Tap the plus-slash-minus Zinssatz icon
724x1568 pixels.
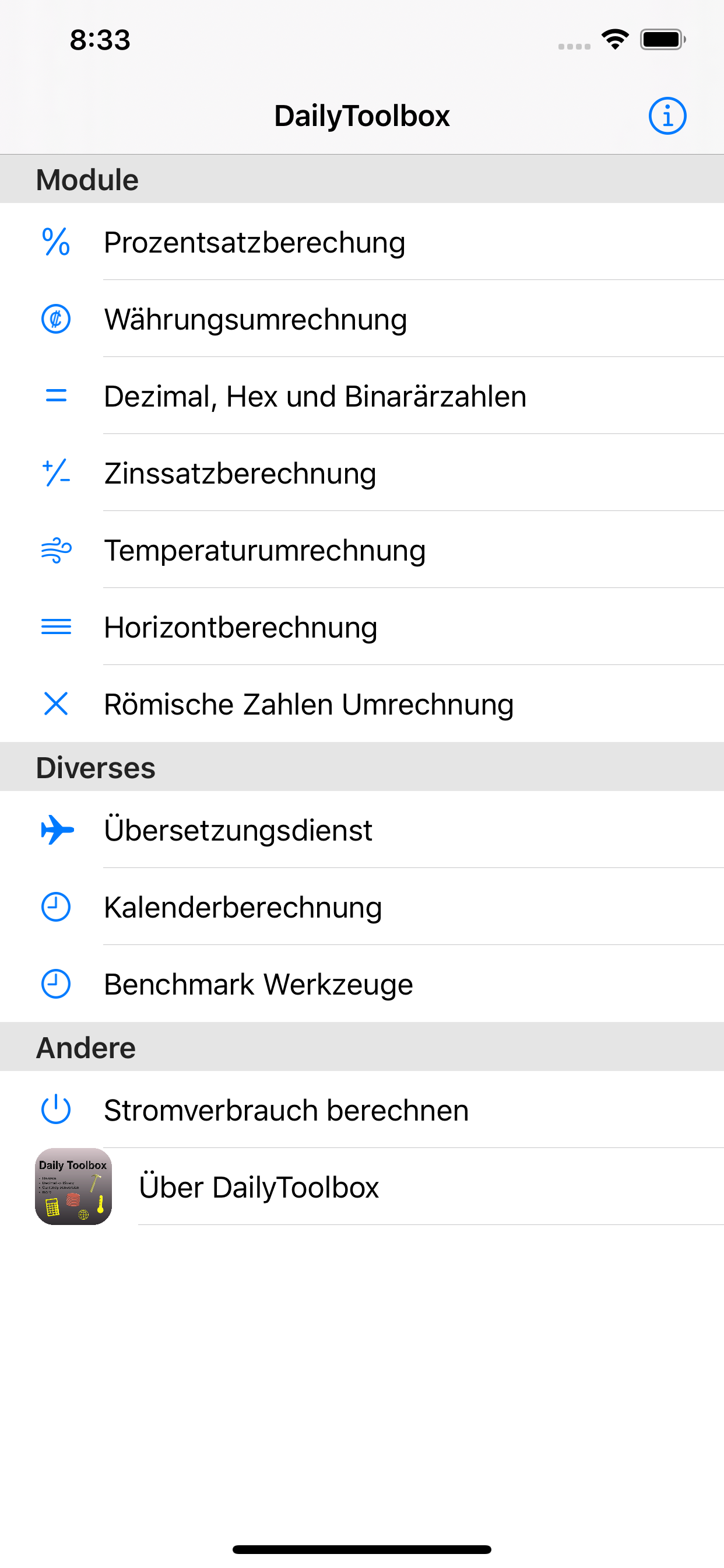coord(56,473)
